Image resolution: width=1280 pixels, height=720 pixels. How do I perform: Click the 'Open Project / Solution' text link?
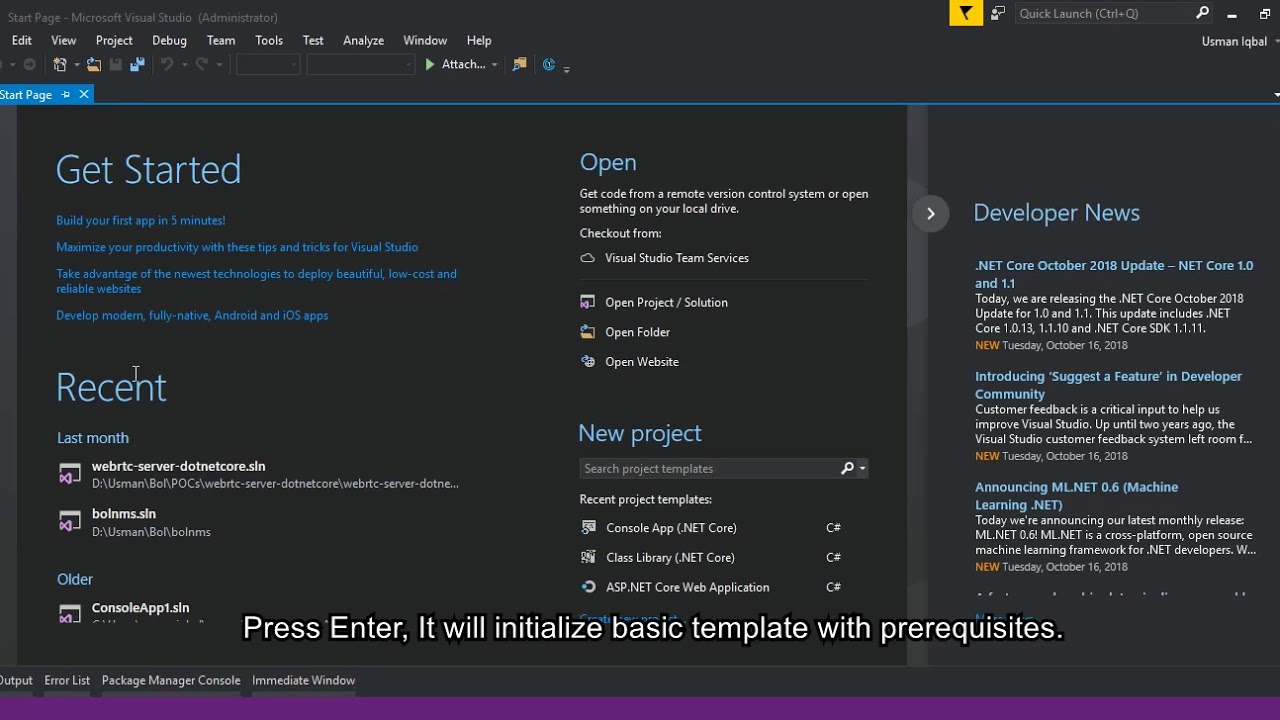click(666, 302)
